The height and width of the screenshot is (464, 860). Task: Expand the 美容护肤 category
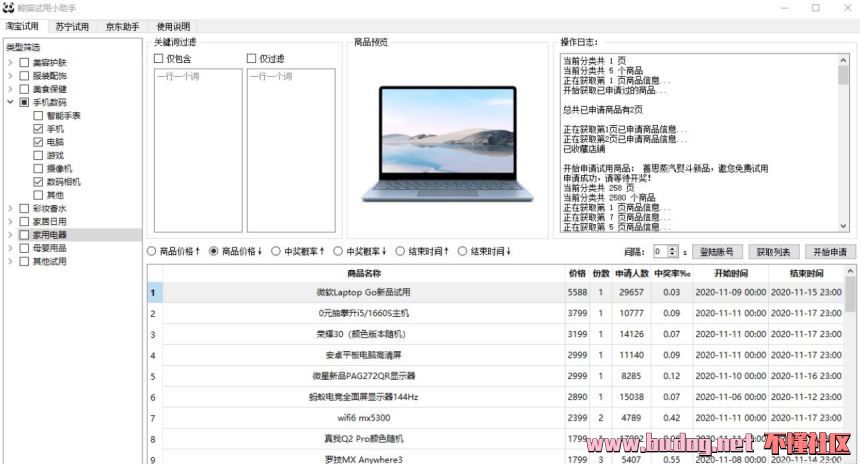[x=10, y=63]
